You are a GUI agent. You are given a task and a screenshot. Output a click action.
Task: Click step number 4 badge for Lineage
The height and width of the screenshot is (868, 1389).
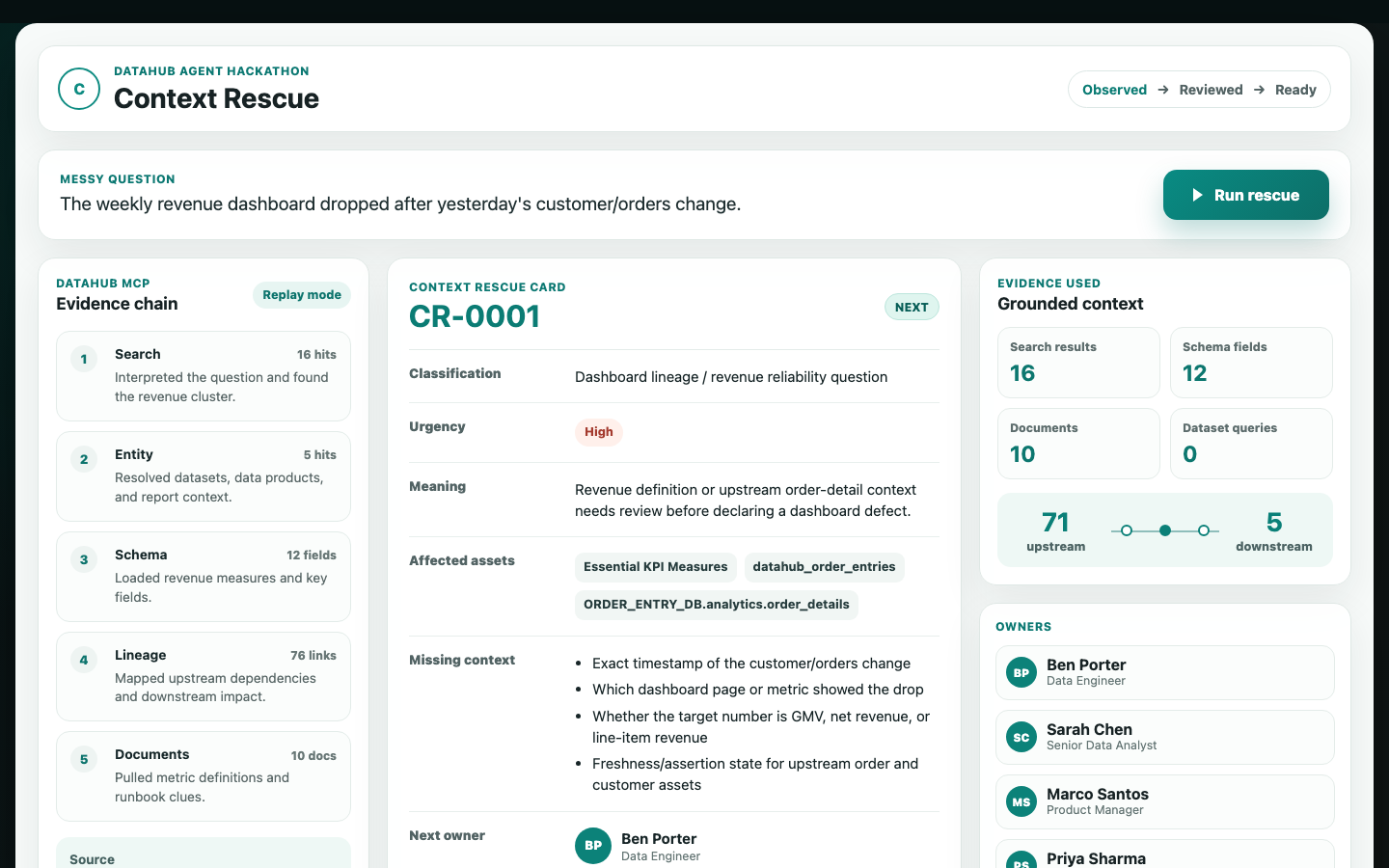point(84,660)
